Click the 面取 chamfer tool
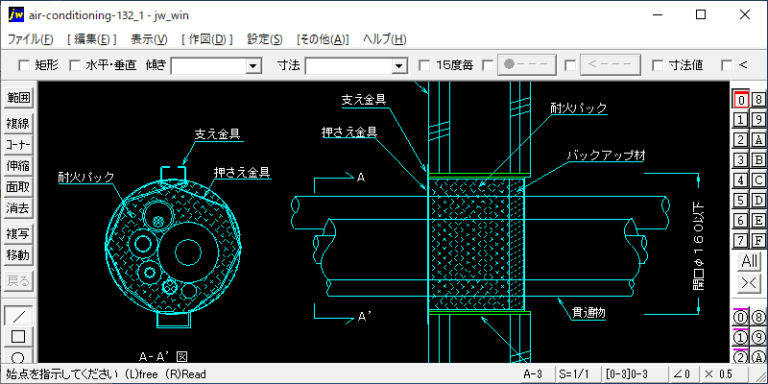 (x=18, y=187)
